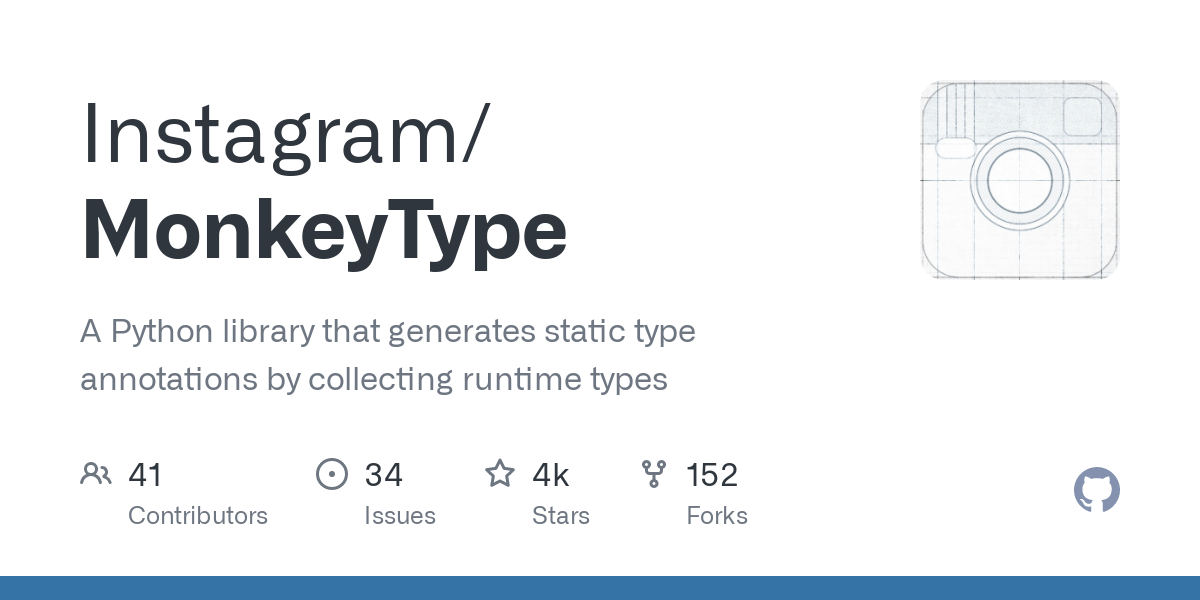This screenshot has width=1200, height=600.
Task: Open the Forks label
Action: pos(717,516)
